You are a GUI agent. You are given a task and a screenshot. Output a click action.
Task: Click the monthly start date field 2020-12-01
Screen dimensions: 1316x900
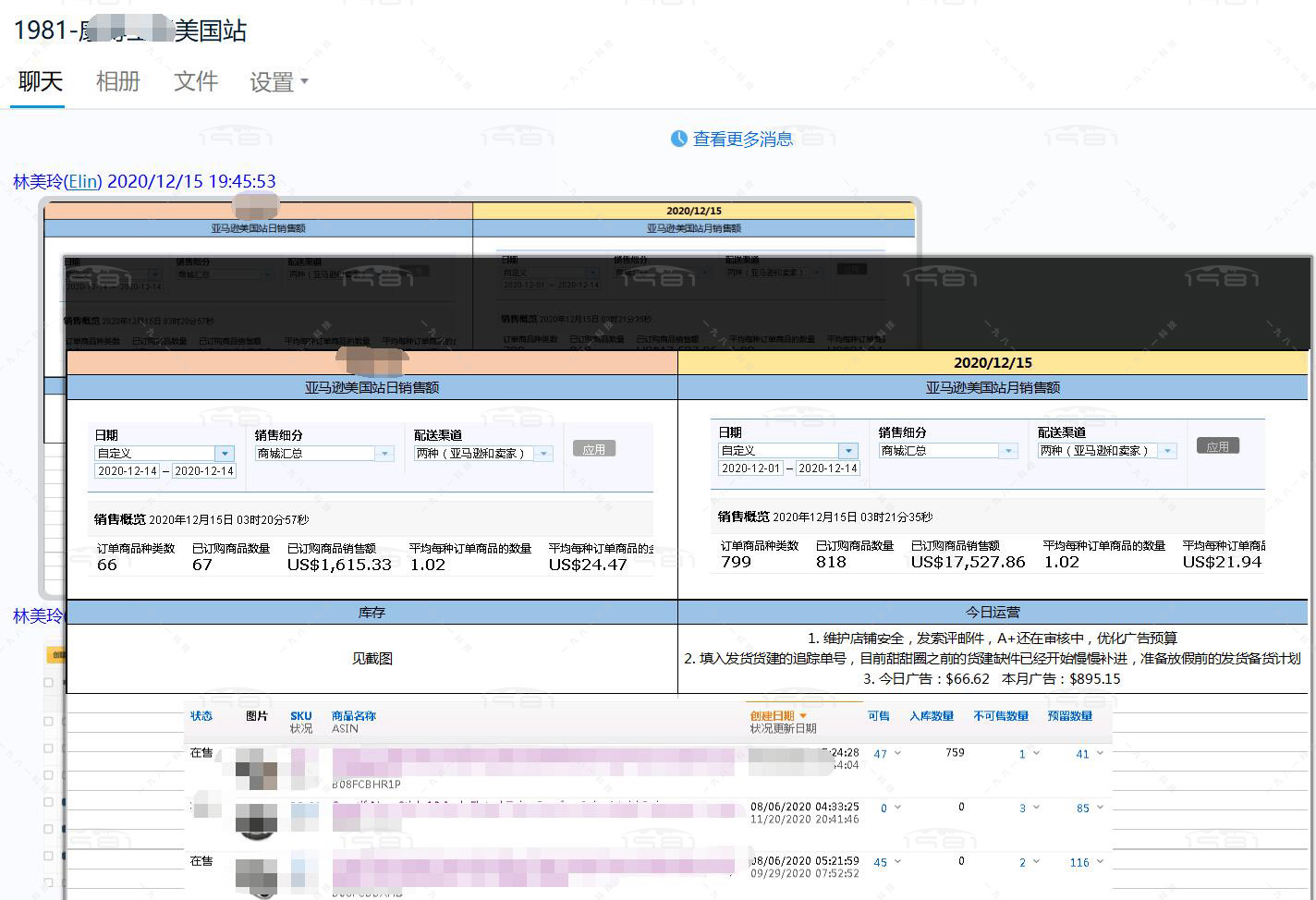tap(751, 468)
